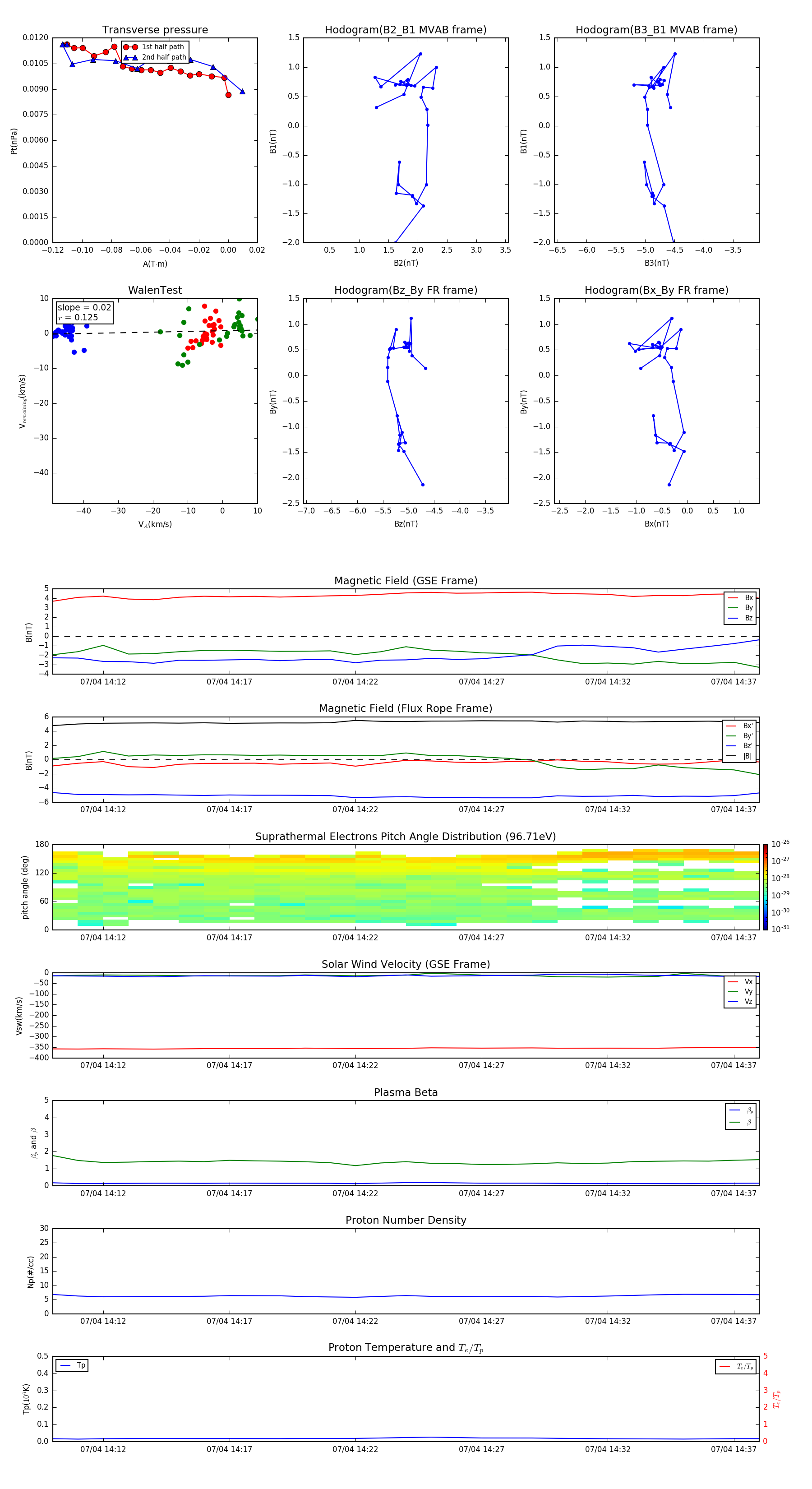Click Bz entry in GSE magnetic field legend
Viewport: 812px width, 1489px height.
tap(740, 618)
